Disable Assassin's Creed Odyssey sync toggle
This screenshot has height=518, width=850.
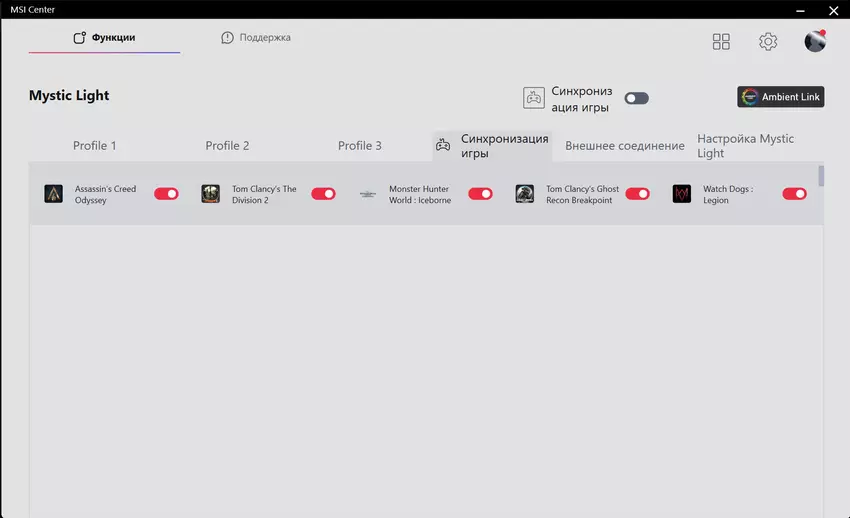(166, 194)
